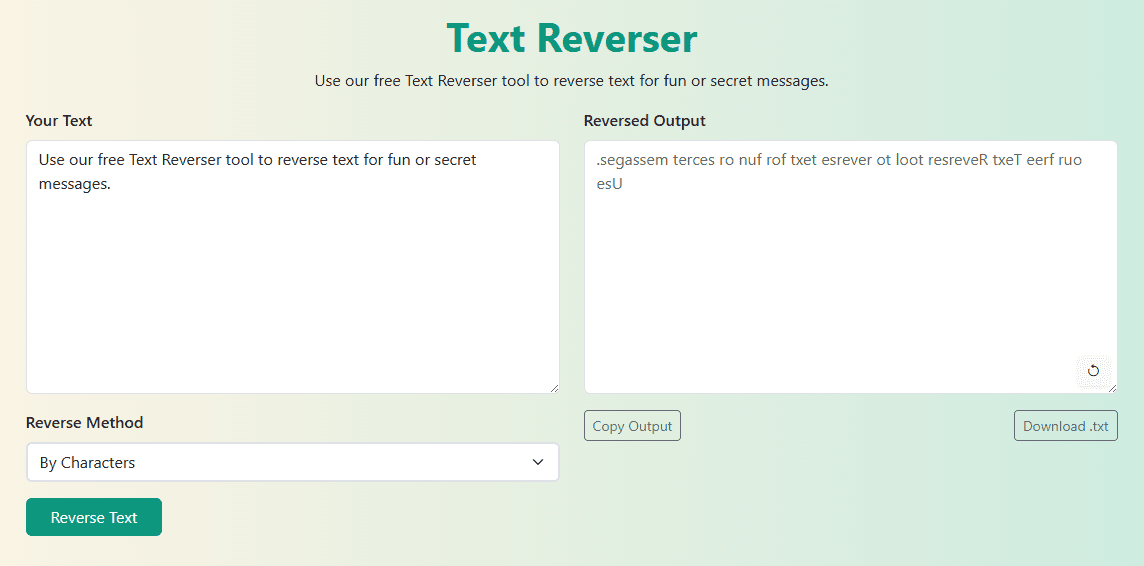1144x566 pixels.
Task: Click the Reversed Output box resize grip
Action: tap(1111, 387)
